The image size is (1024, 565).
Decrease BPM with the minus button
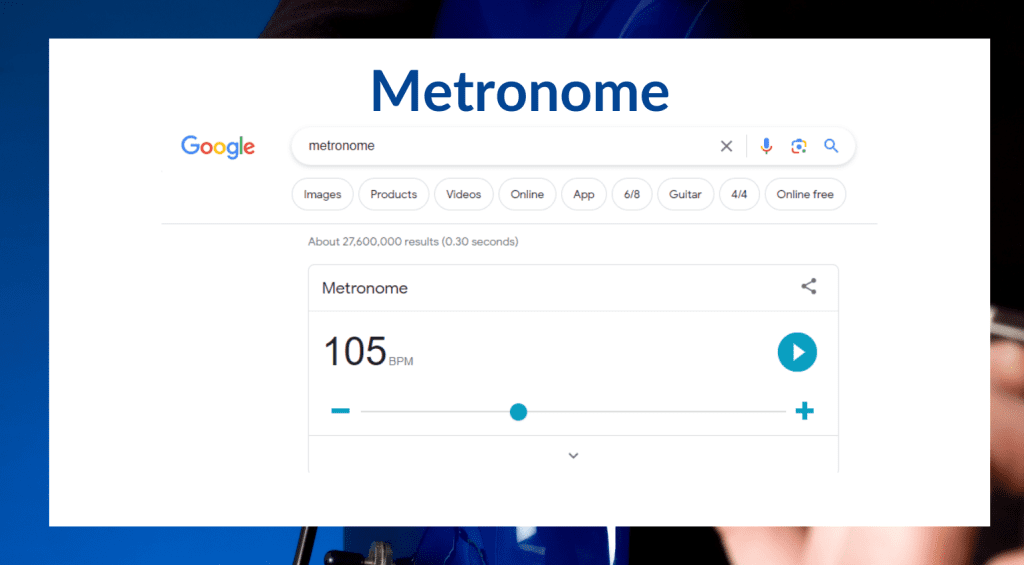340,411
